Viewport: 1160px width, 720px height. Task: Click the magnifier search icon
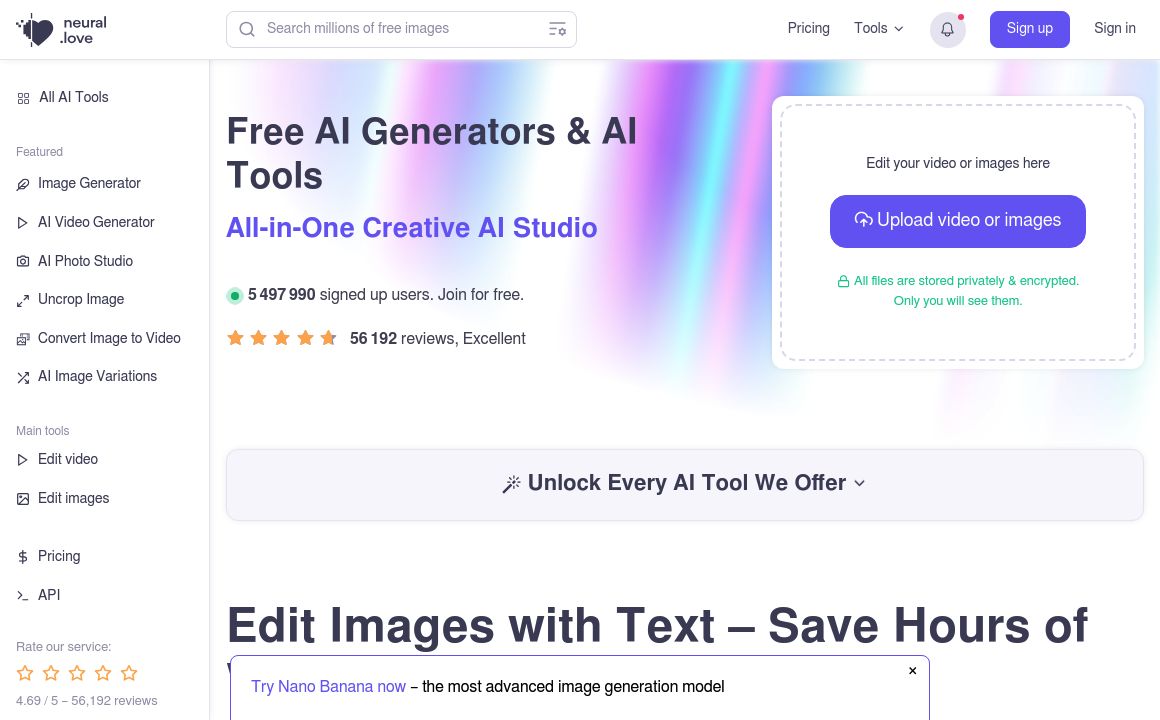tap(247, 30)
